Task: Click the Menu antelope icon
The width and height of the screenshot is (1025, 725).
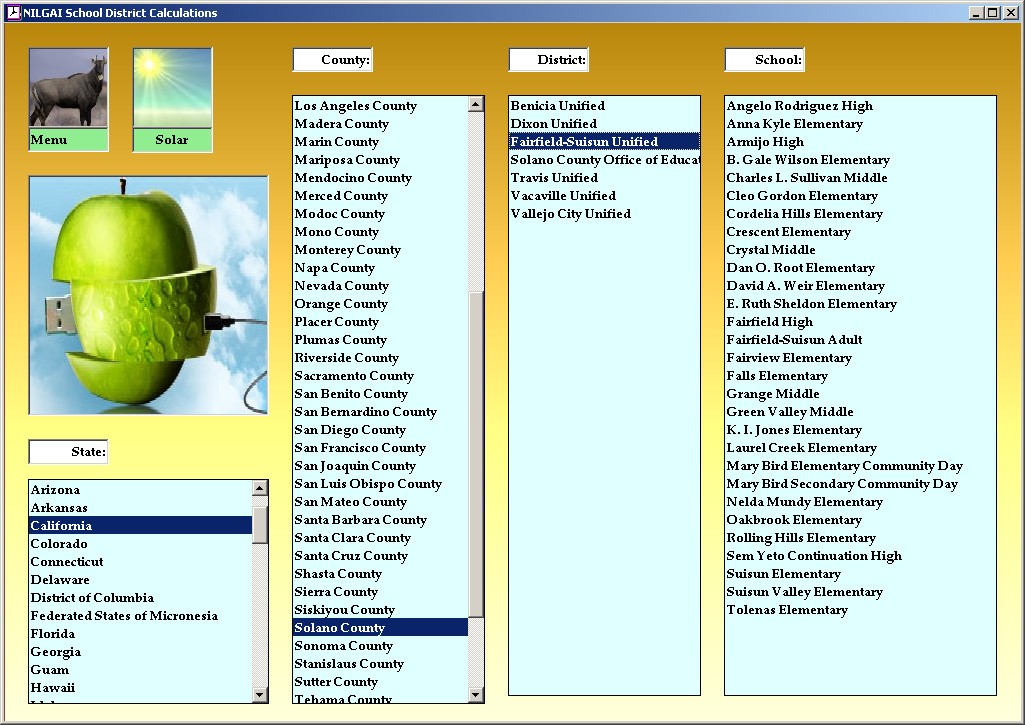Action: (x=68, y=89)
